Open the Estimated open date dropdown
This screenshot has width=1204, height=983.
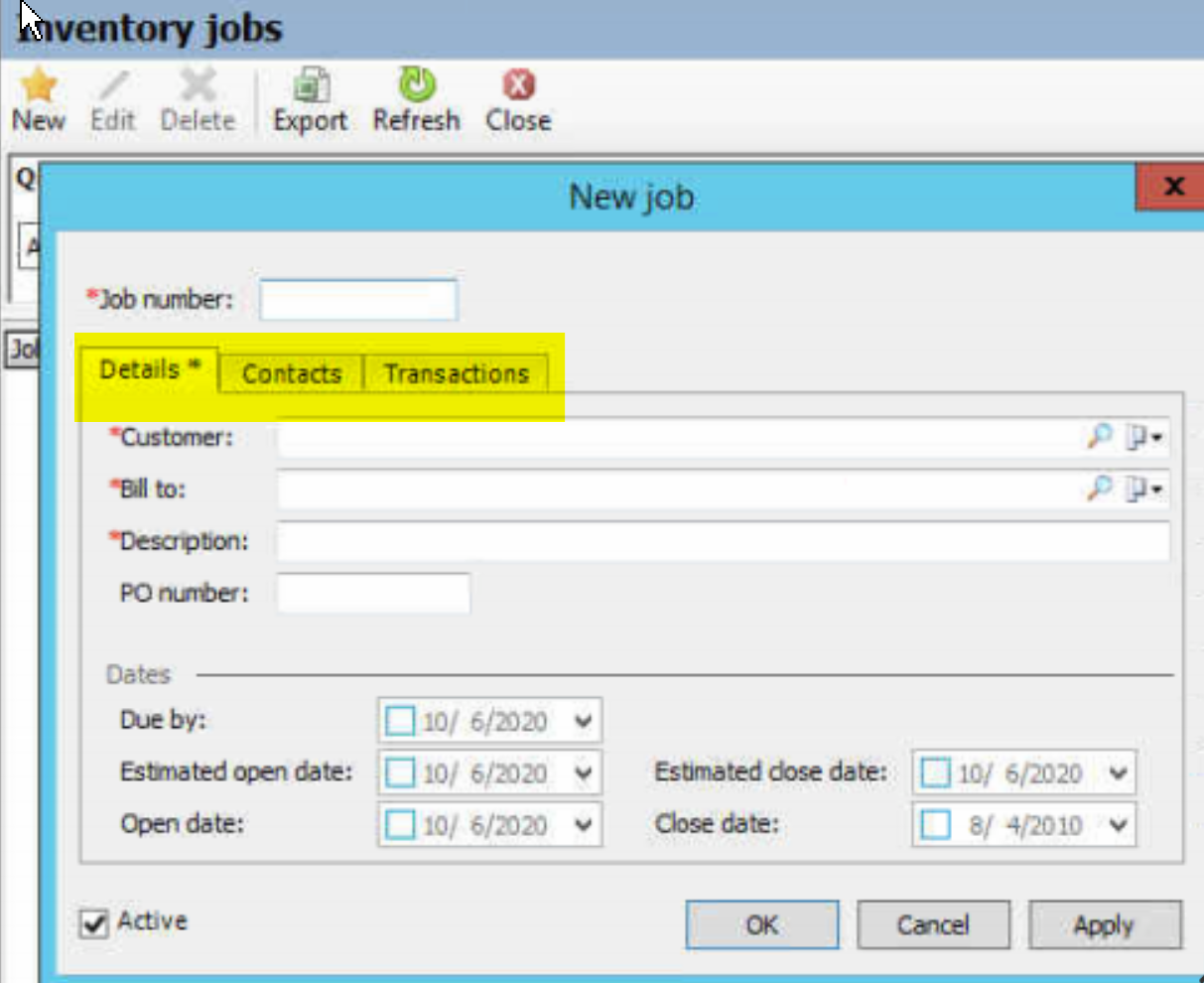tap(583, 772)
